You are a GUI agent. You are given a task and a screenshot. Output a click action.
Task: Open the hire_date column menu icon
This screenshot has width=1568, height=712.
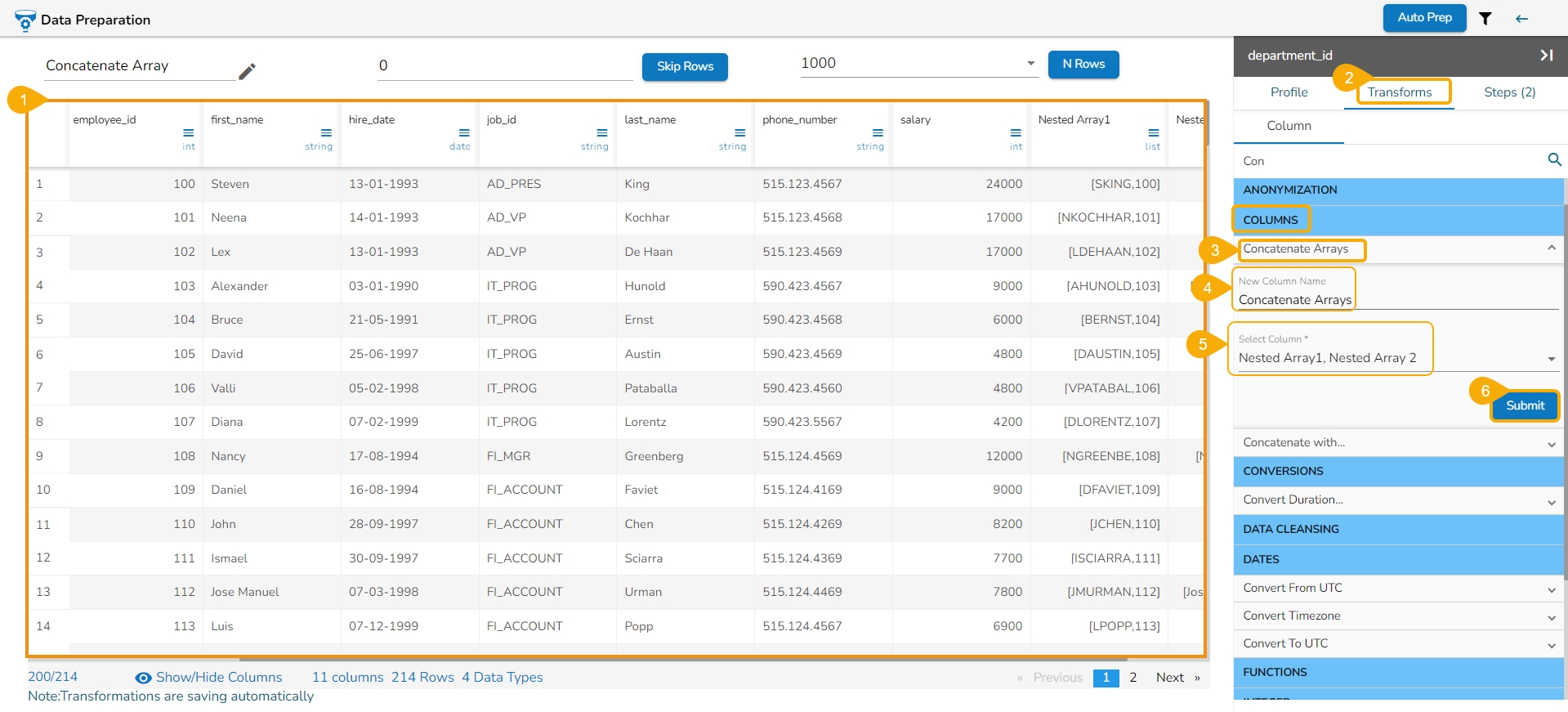[464, 132]
